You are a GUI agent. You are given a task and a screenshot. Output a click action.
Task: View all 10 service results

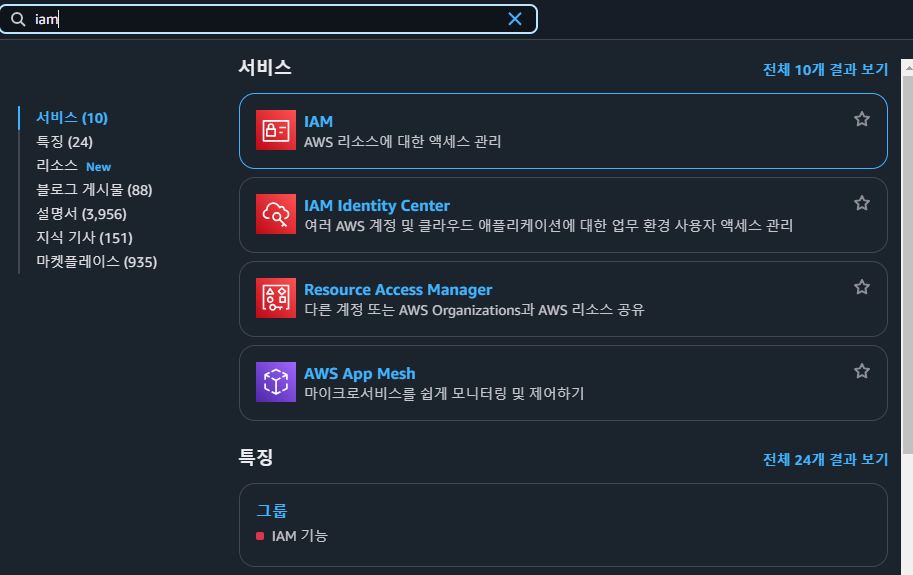[x=825, y=70]
